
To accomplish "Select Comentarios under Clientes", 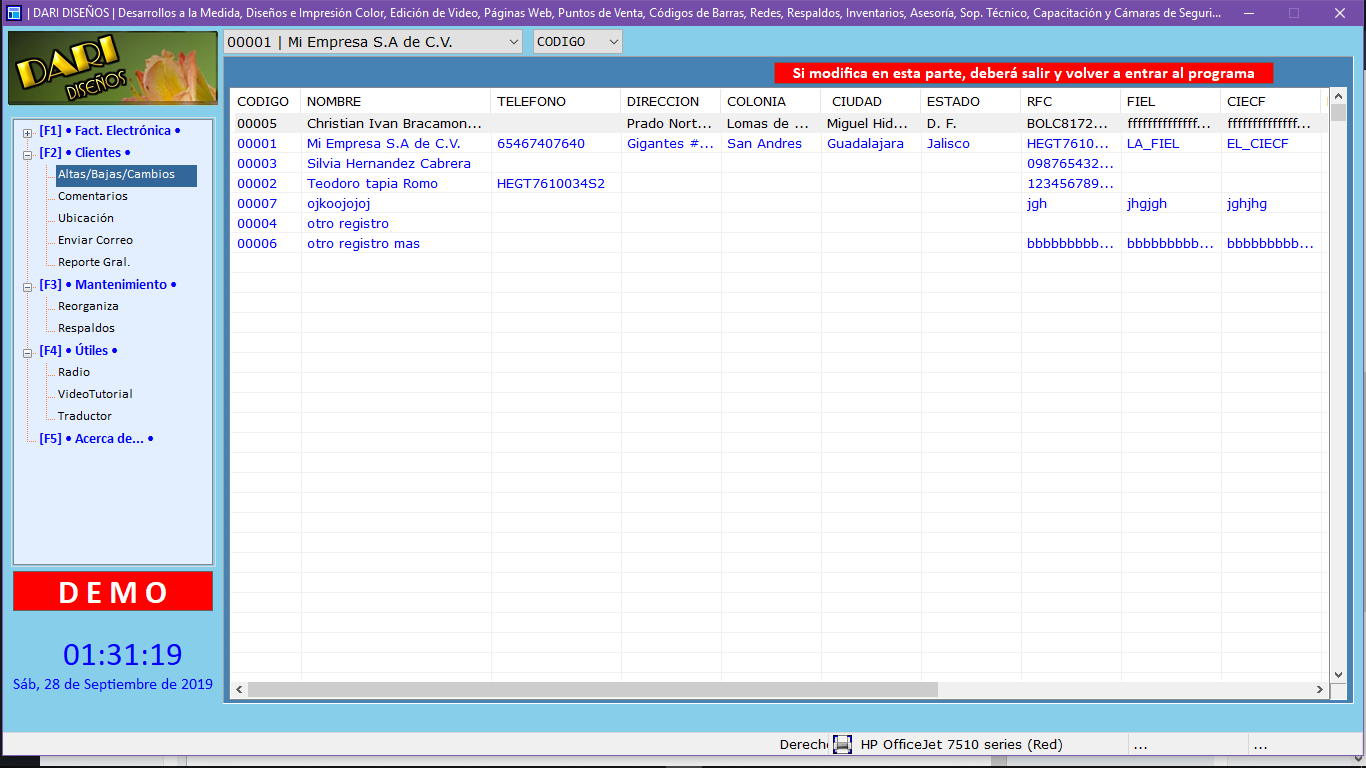I will tap(93, 196).
